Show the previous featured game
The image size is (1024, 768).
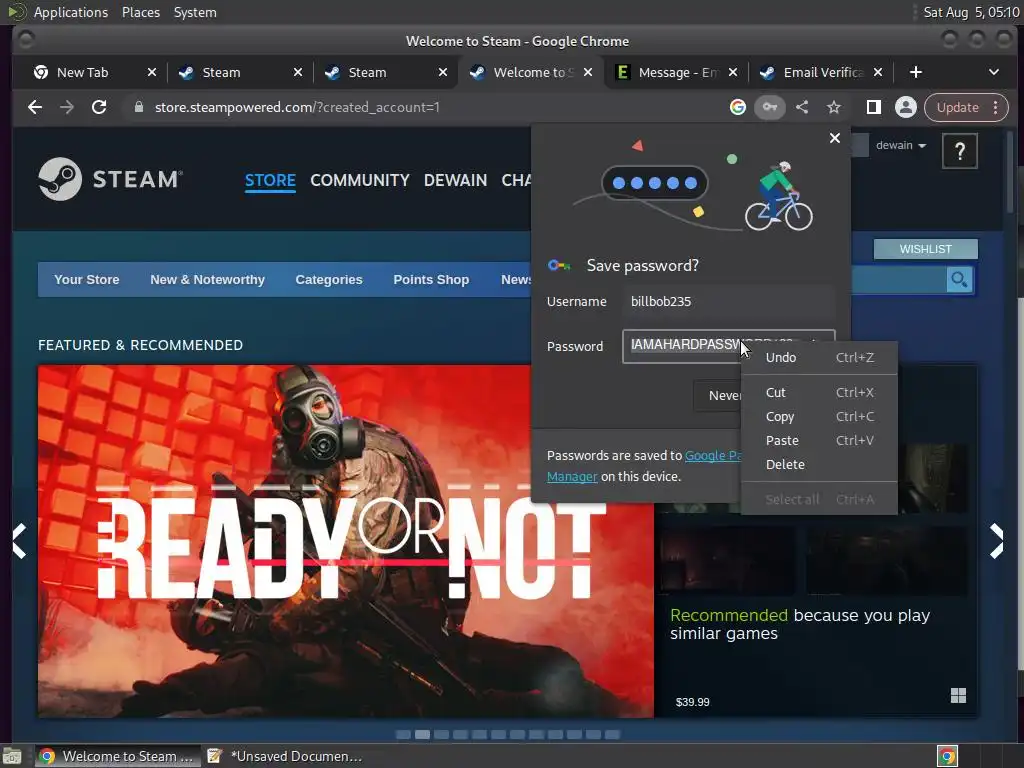point(20,541)
